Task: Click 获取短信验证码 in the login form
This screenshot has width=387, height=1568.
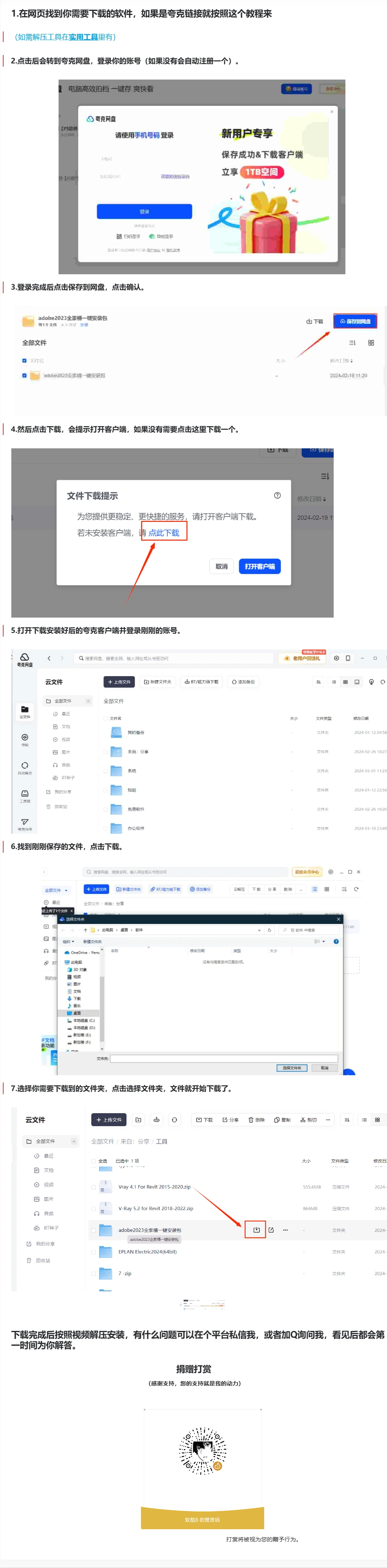Action: (x=175, y=177)
